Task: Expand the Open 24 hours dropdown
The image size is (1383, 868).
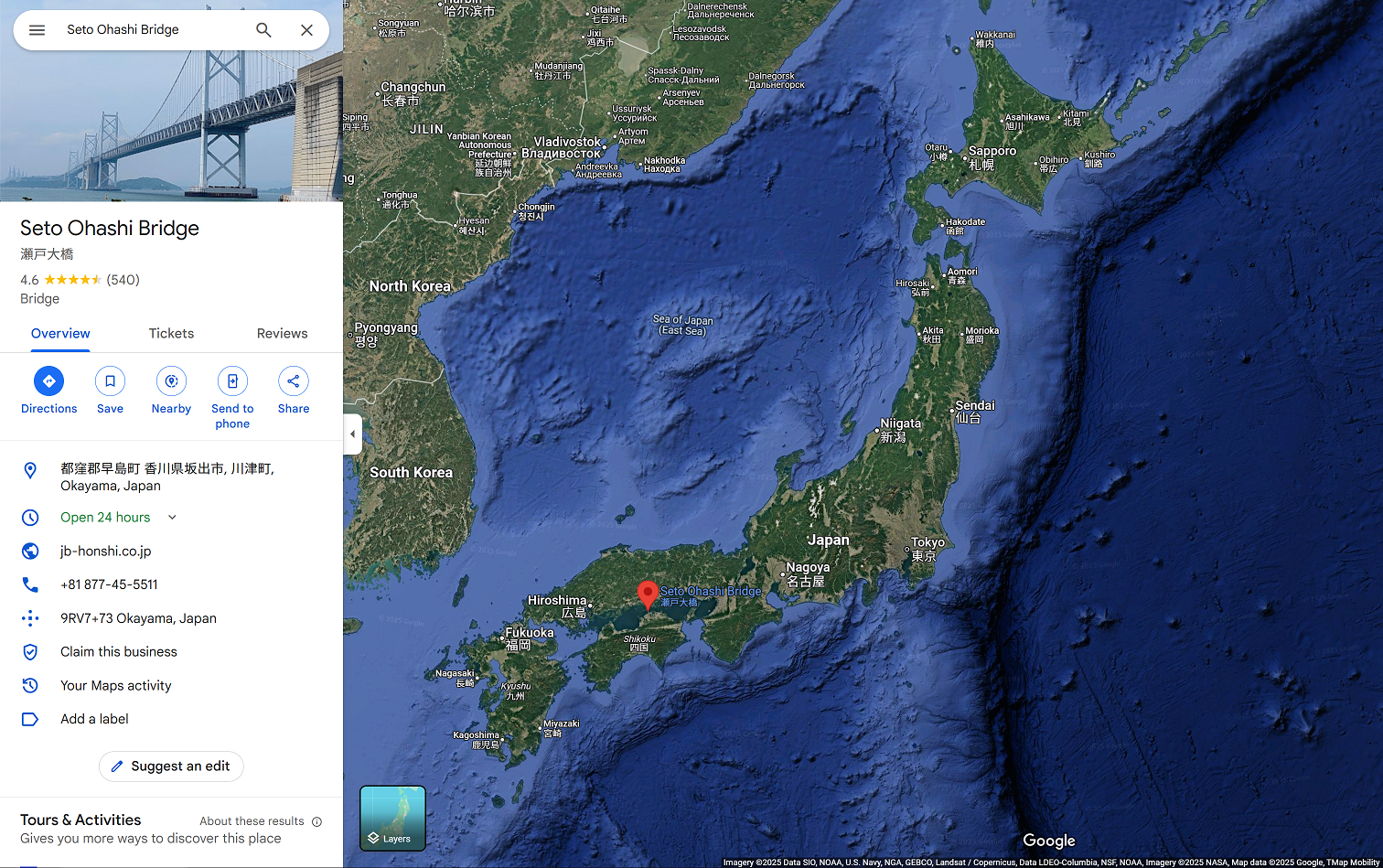Action: 172,518
